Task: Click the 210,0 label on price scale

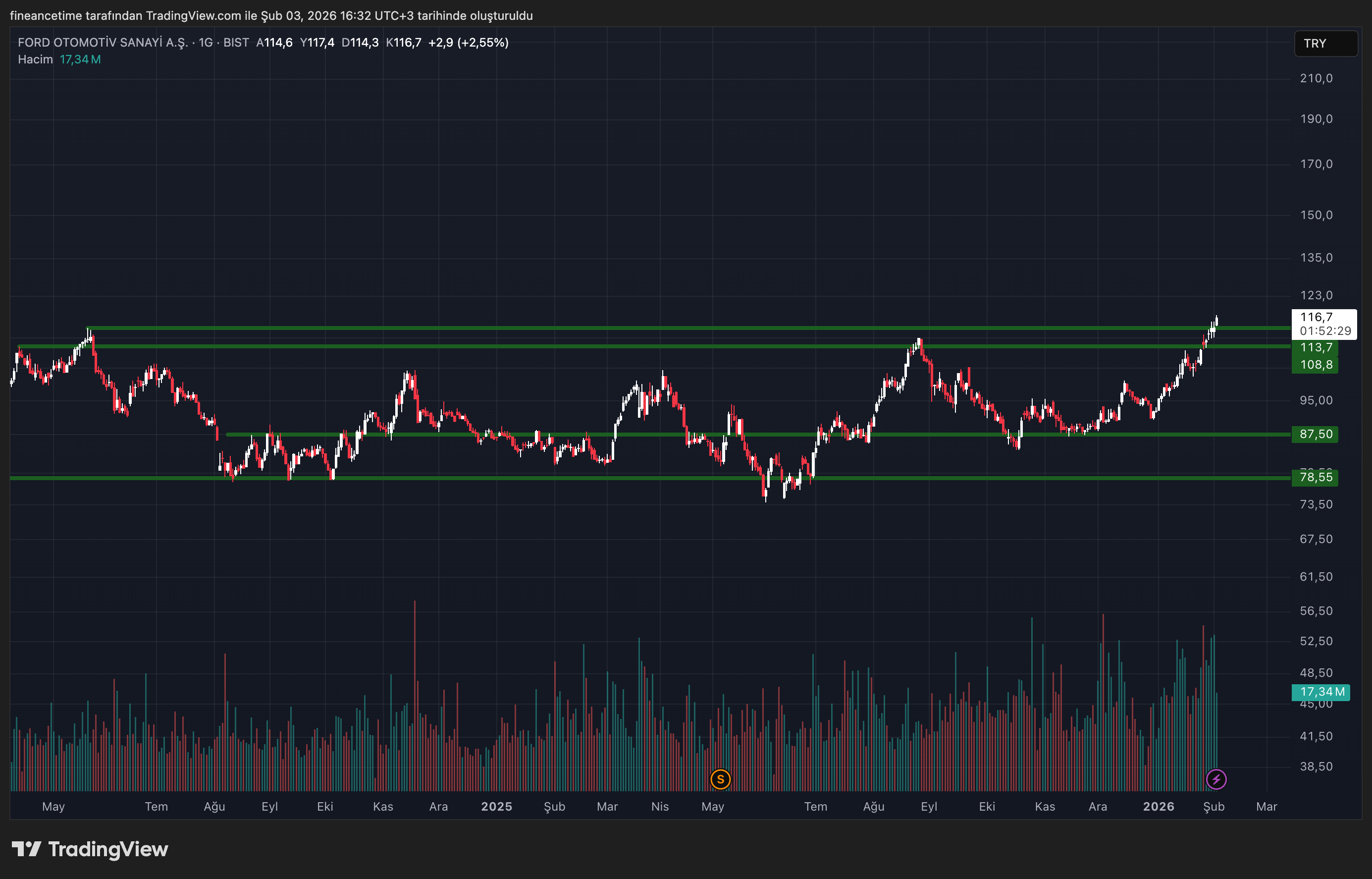Action: pos(1316,78)
